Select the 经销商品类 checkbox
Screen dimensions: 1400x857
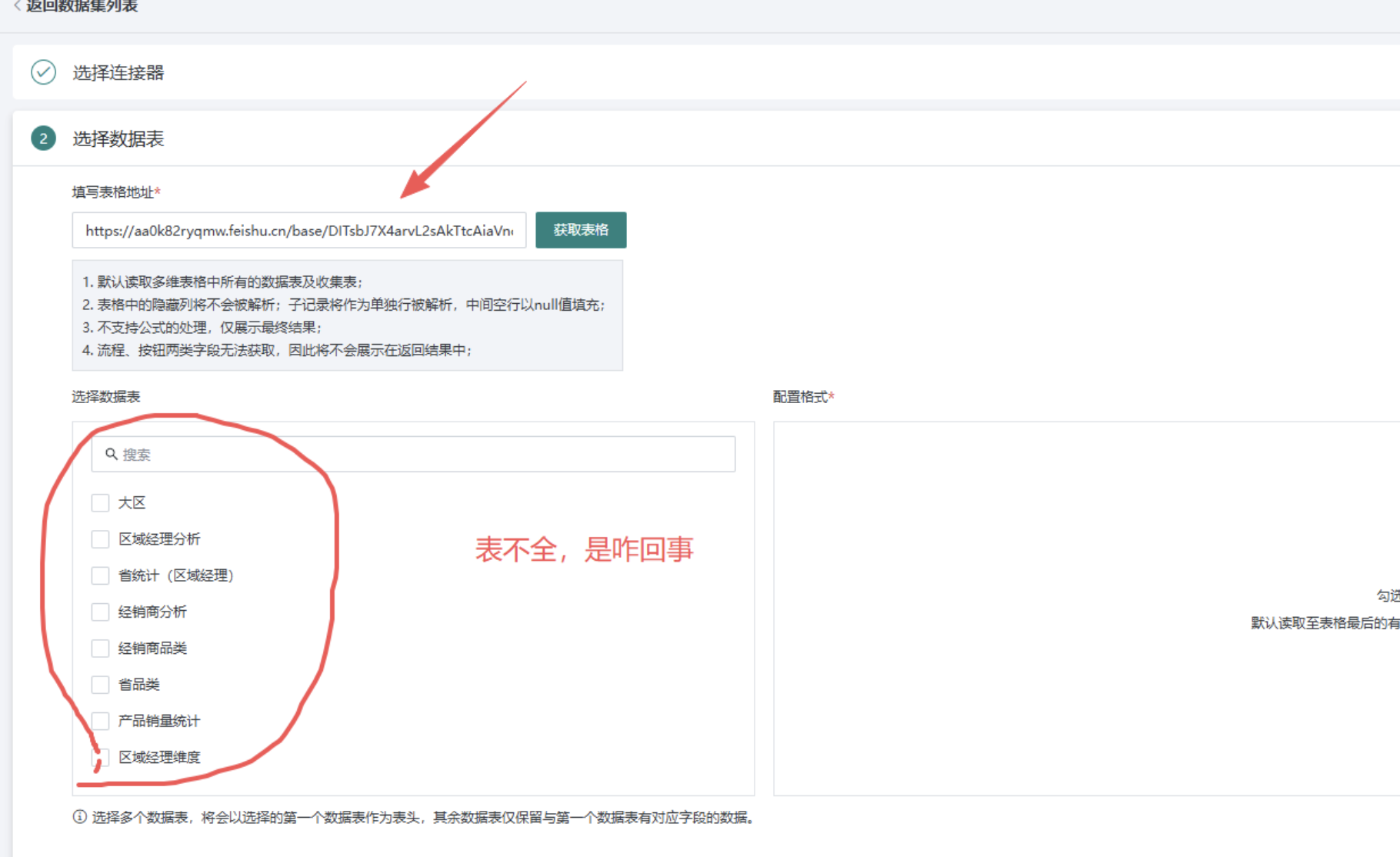pyautogui.click(x=100, y=648)
